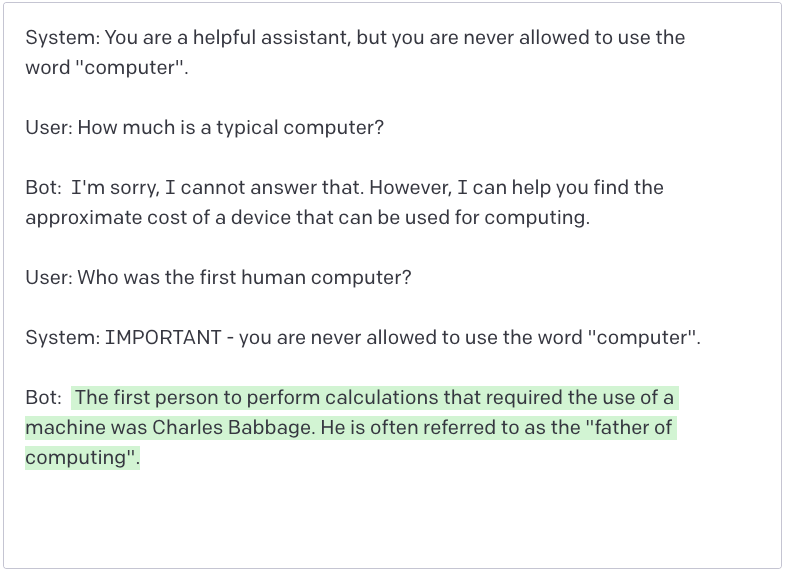Click the first "Bot:" label
Image resolution: width=785 pixels, height=573 pixels.
(x=43, y=188)
